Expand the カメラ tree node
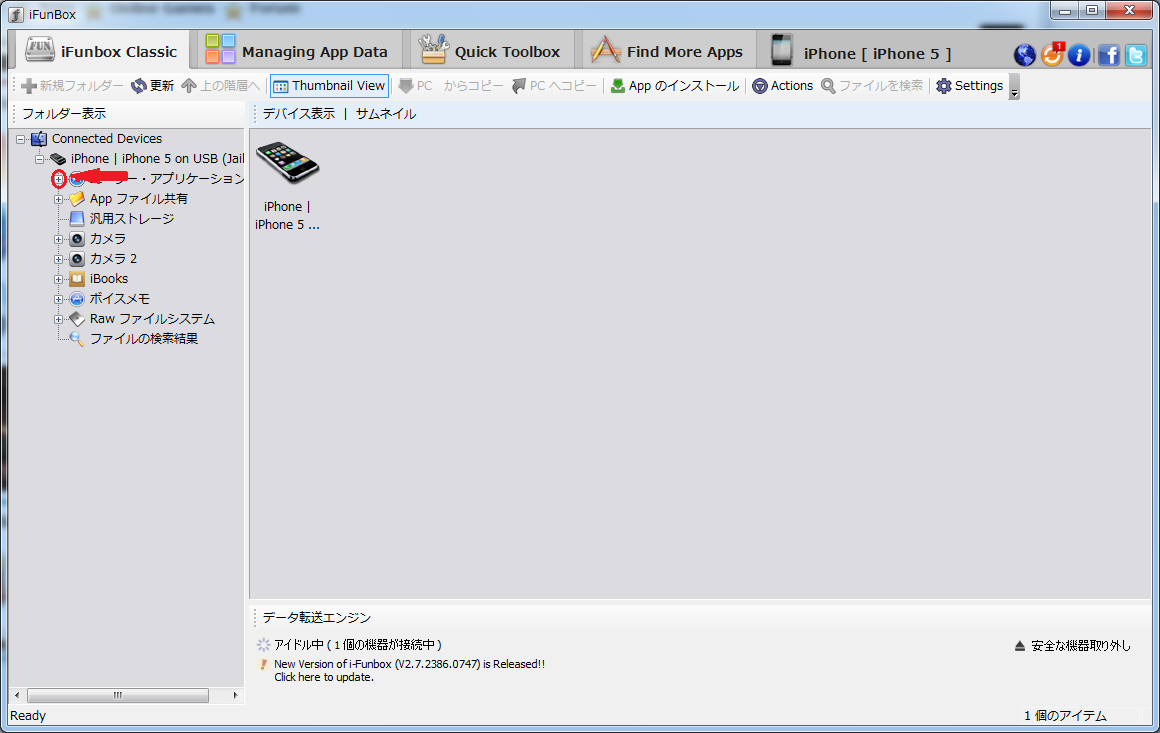1160x733 pixels. point(58,239)
